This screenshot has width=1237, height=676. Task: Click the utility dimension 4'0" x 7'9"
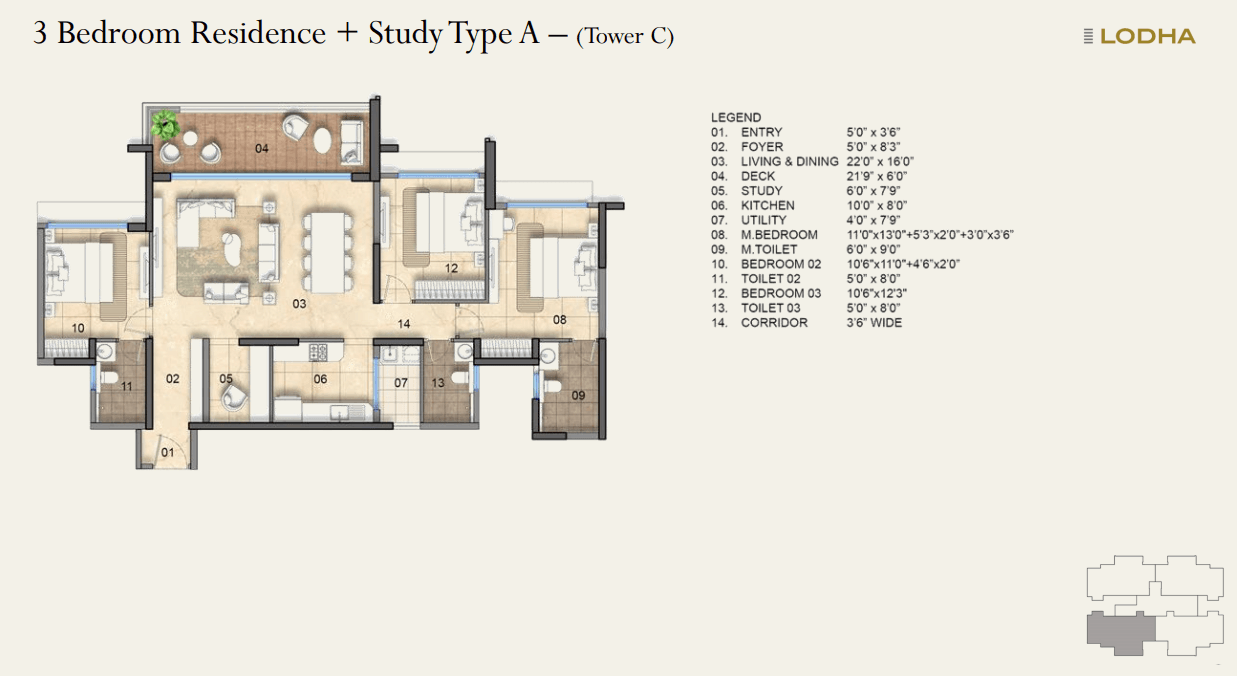[x=872, y=220]
